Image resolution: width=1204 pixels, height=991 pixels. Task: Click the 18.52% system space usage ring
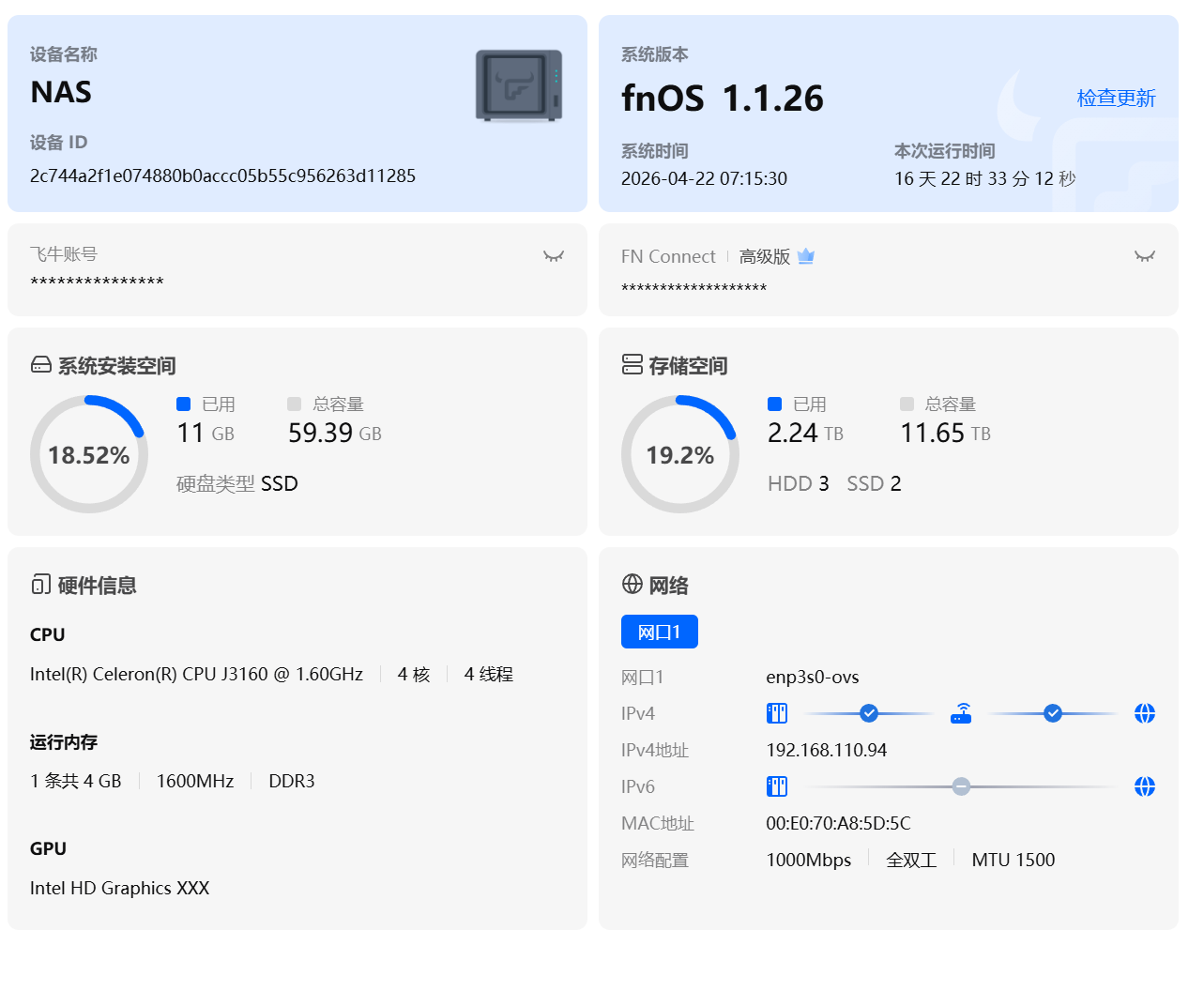tap(89, 454)
